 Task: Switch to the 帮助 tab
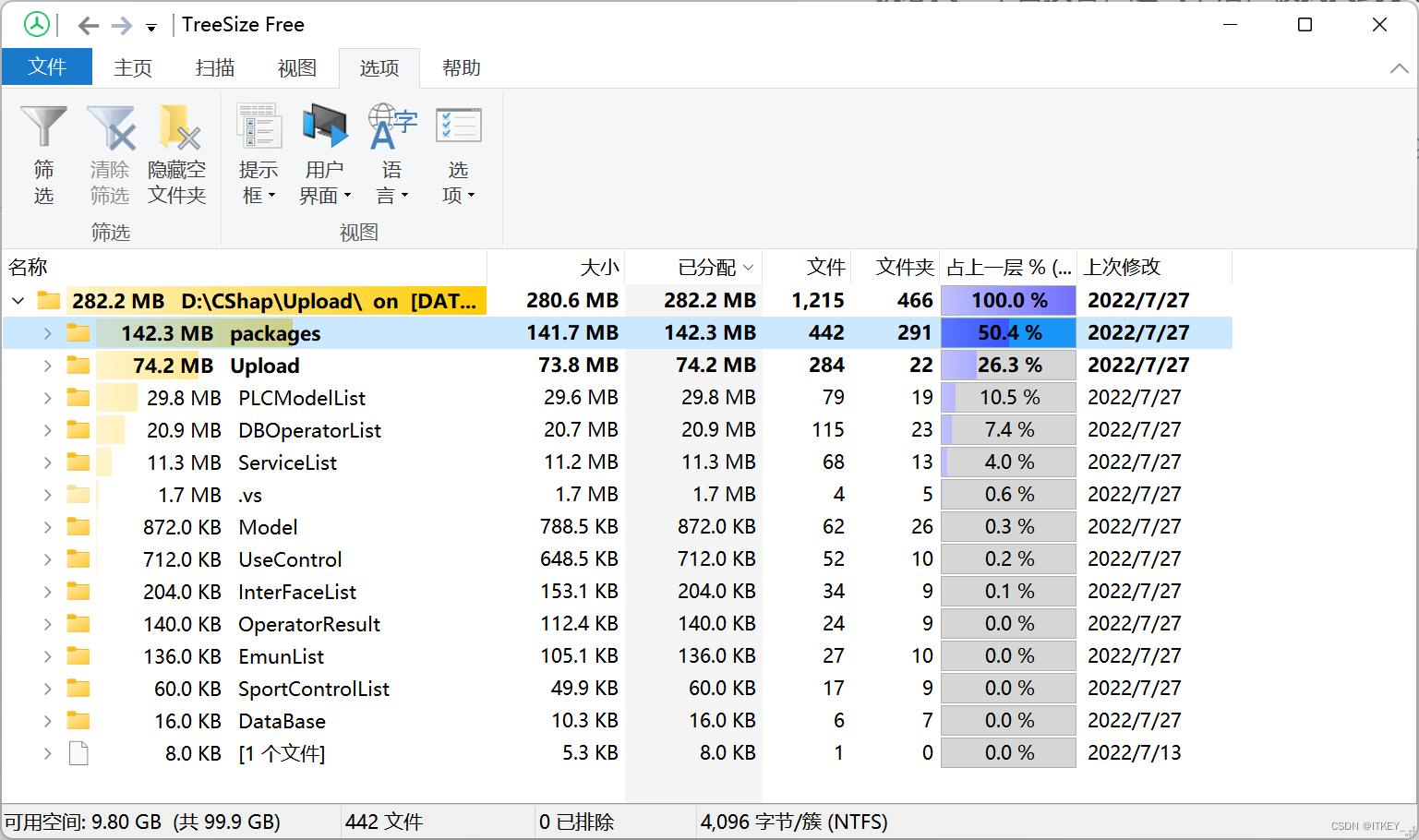[462, 67]
